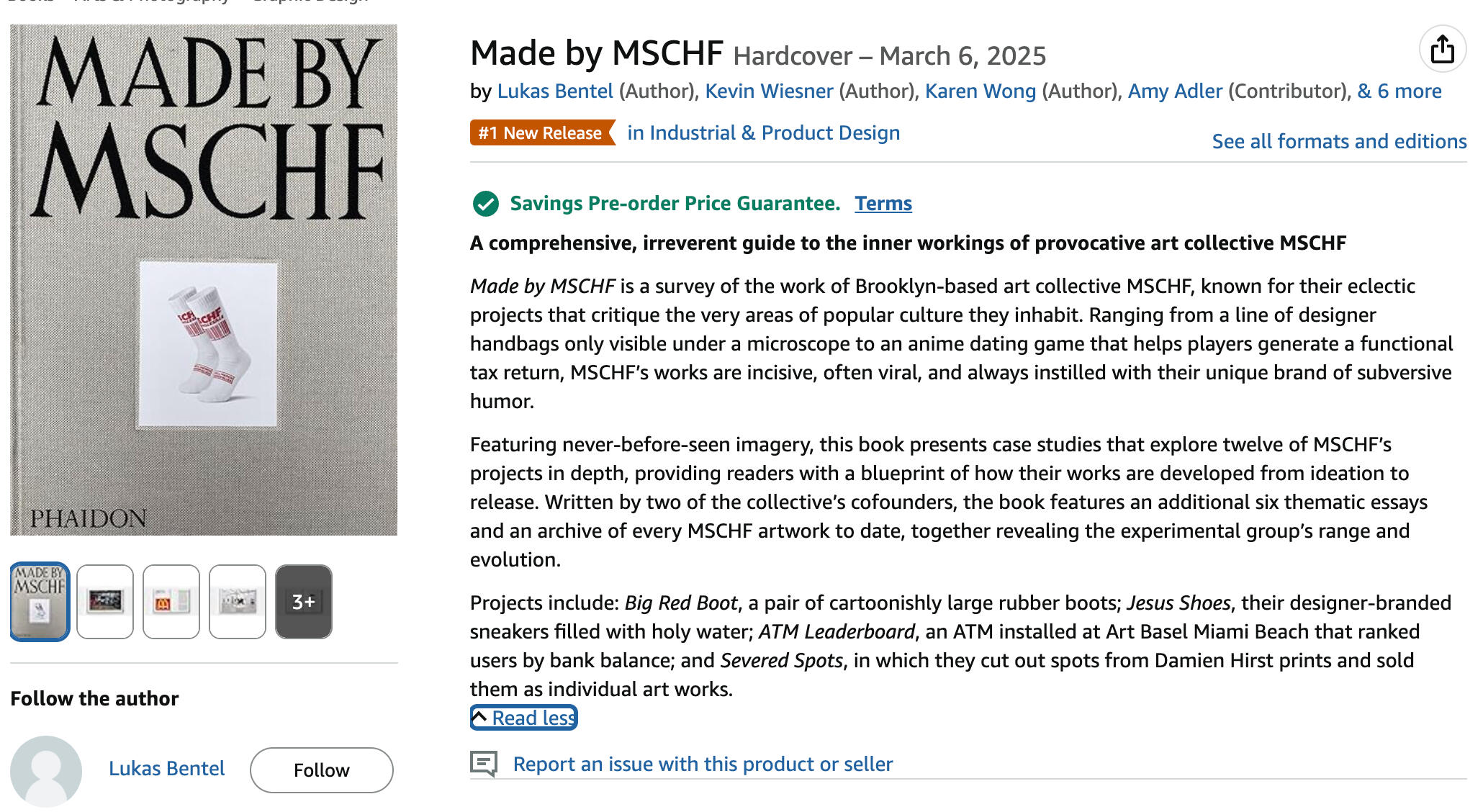The height and width of the screenshot is (812, 1483).
Task: Open Karen Wong author link
Action: (x=980, y=91)
